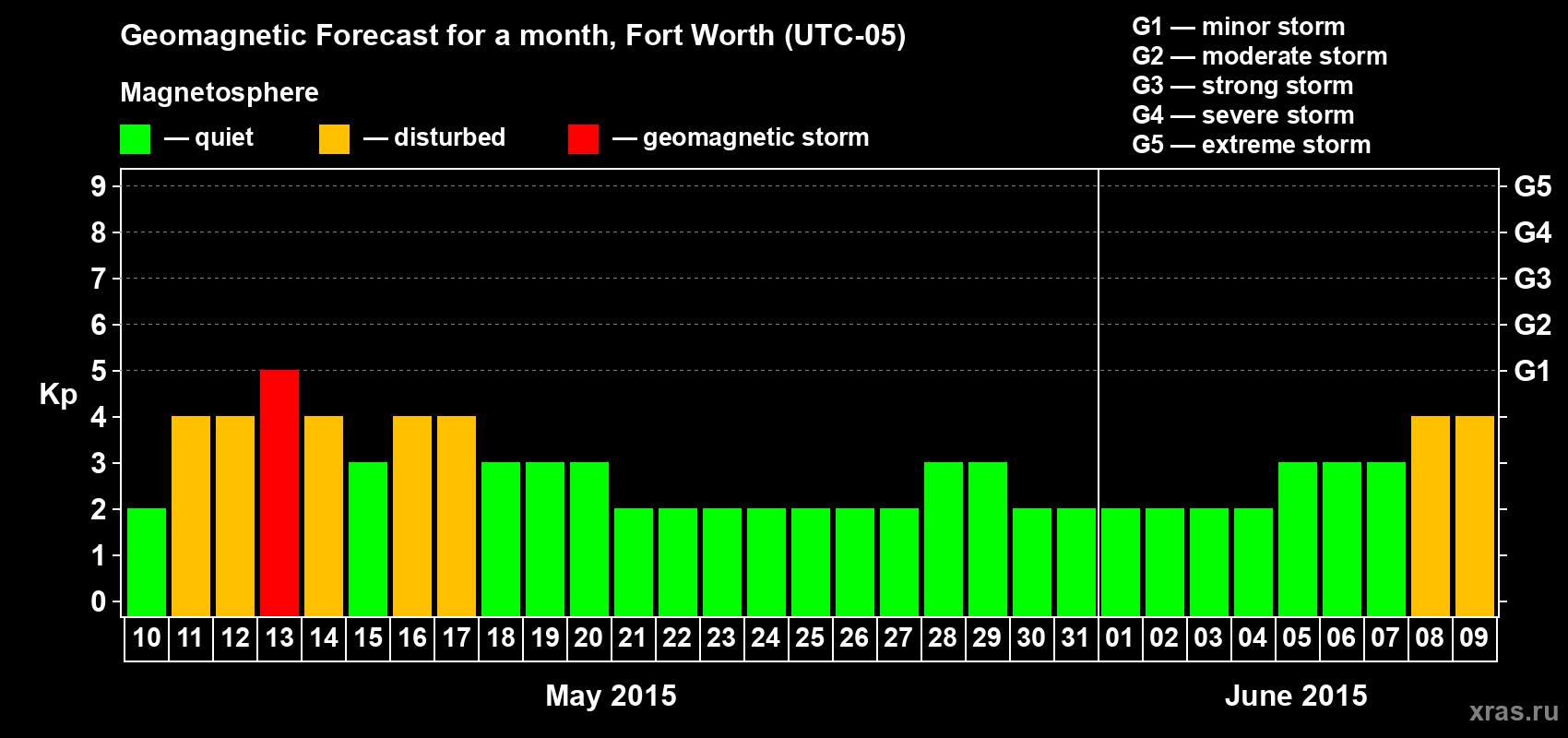This screenshot has height=738, width=1568.
Task: Click date label 21 on the axis
Action: pos(633,637)
